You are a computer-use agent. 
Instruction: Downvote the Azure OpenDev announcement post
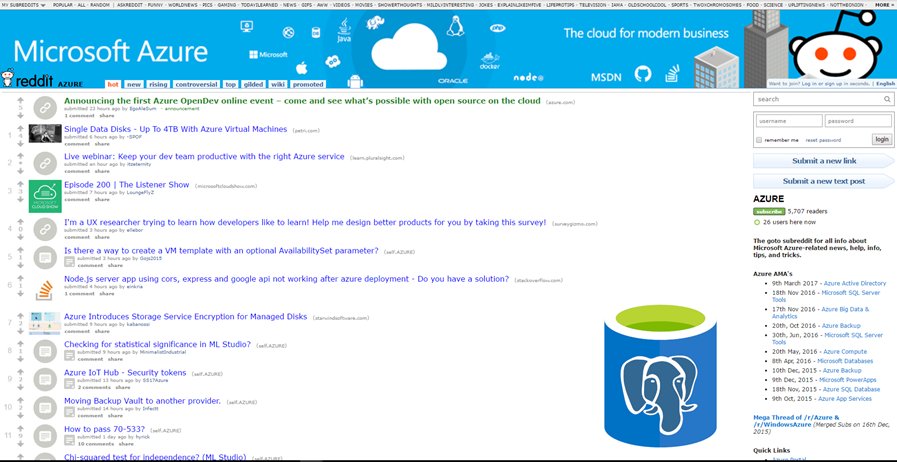point(21,115)
